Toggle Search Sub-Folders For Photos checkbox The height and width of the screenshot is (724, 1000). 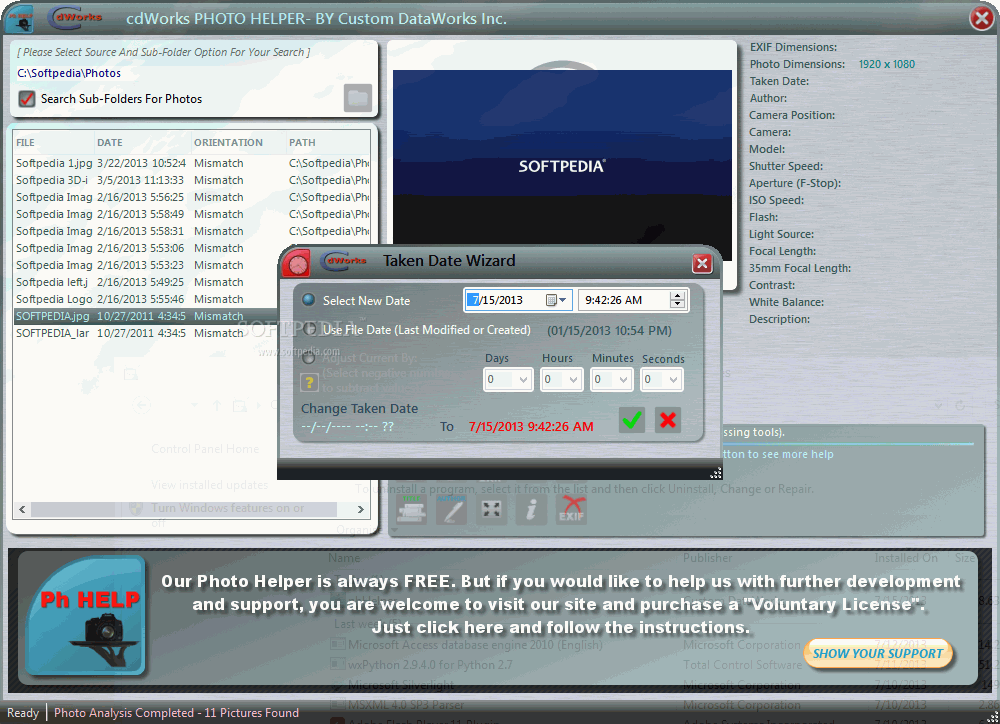pyautogui.click(x=27, y=99)
